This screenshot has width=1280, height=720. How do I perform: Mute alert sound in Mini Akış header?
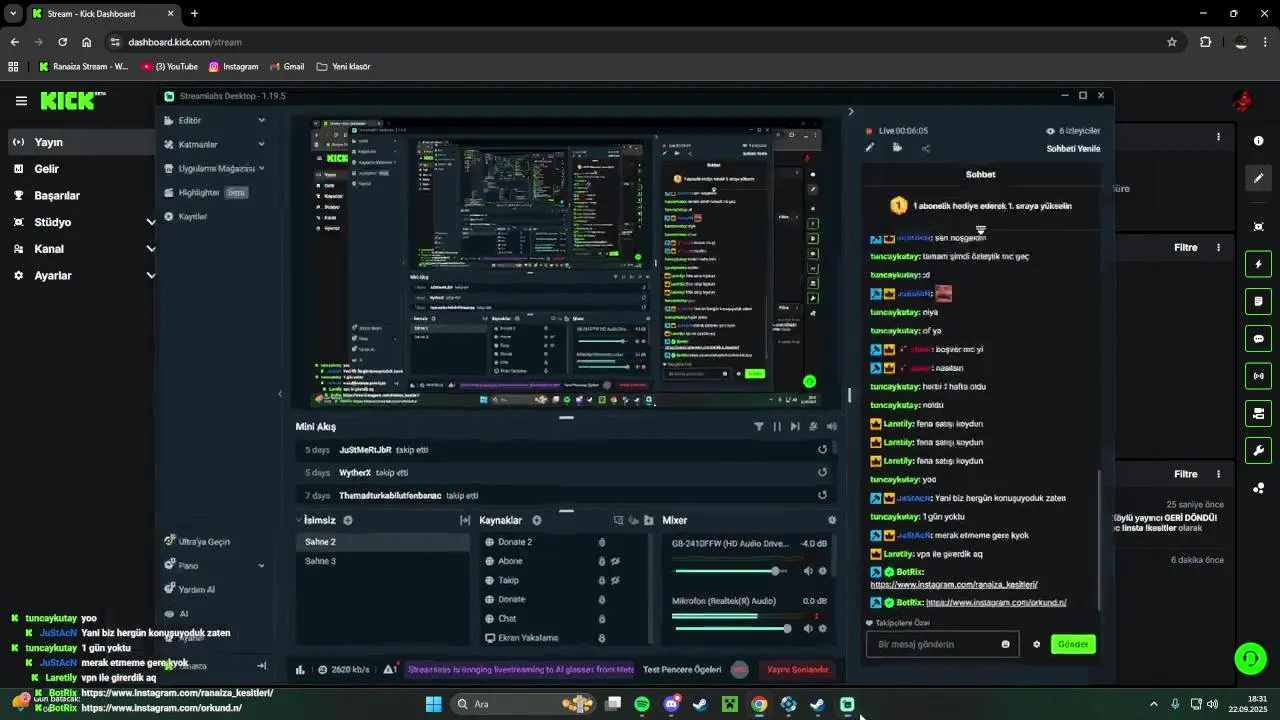pos(831,426)
